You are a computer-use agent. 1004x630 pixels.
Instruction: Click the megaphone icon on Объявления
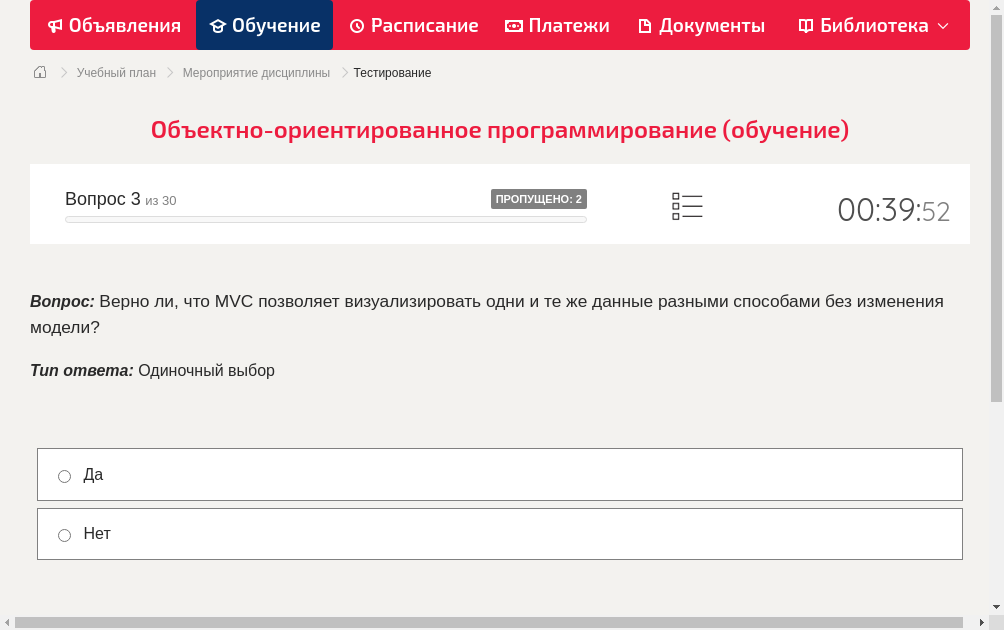click(55, 25)
